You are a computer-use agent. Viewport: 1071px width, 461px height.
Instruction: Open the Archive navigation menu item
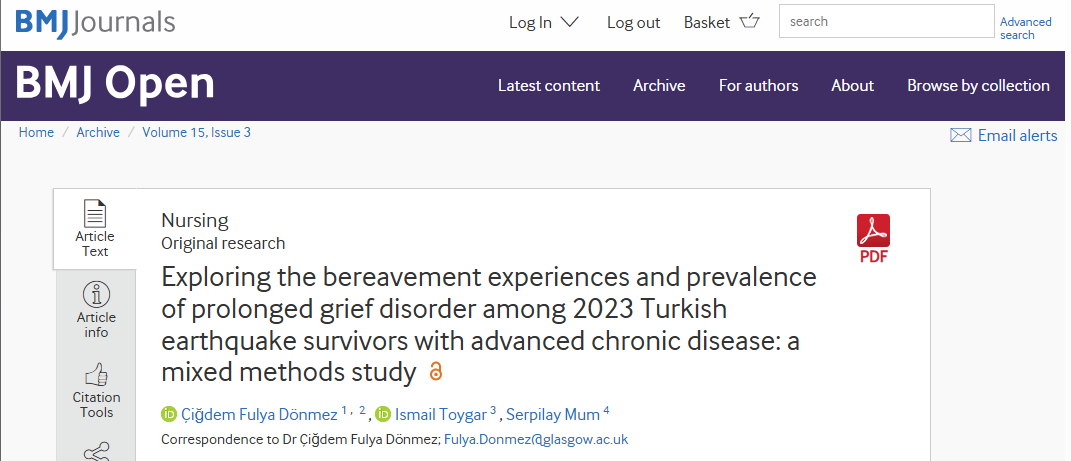[x=659, y=85]
